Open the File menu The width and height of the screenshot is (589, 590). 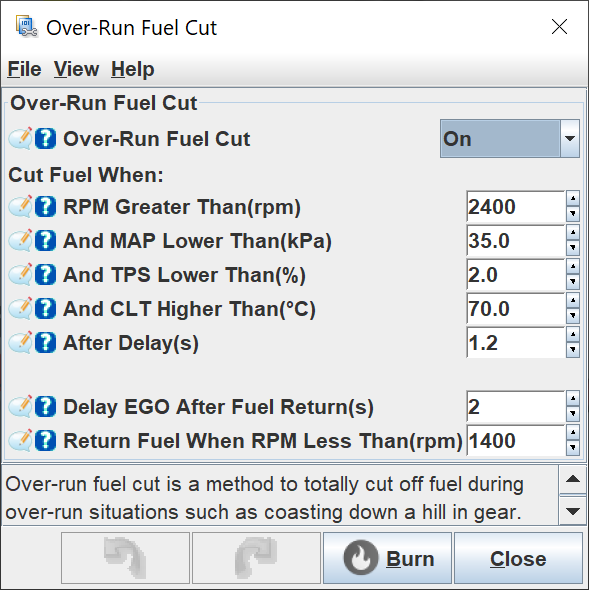(x=24, y=69)
